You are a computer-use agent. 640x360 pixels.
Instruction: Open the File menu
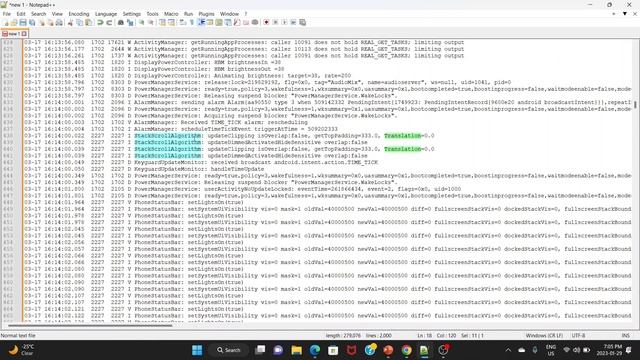coord(7,14)
